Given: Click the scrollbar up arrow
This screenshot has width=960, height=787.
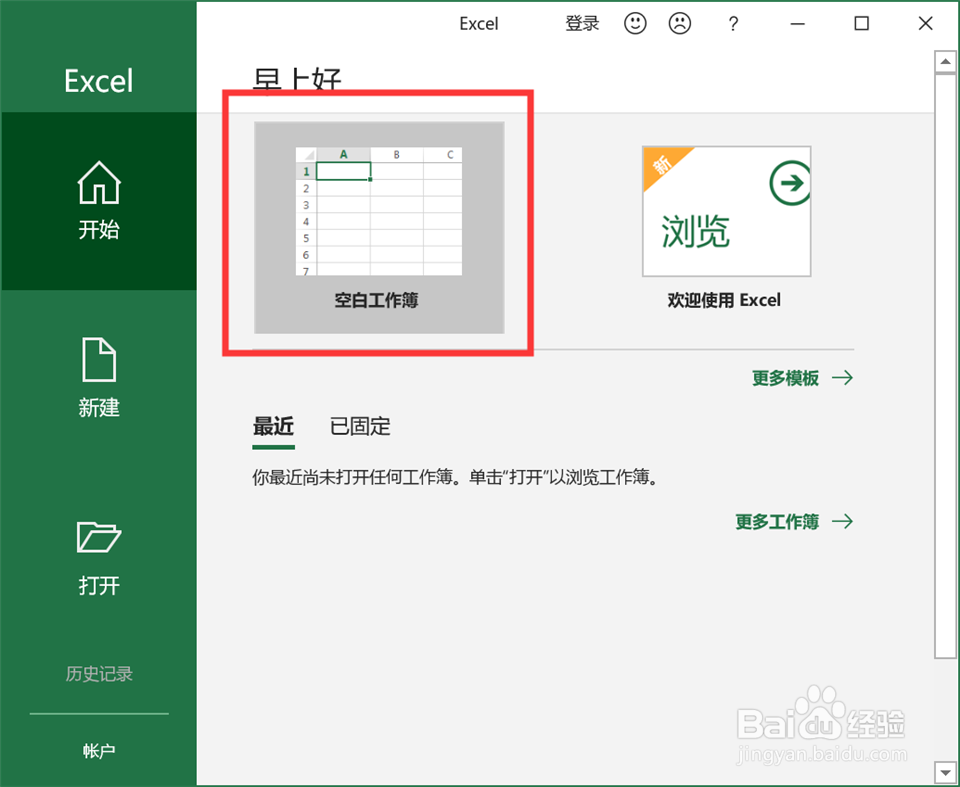Looking at the screenshot, I should pos(945,61).
